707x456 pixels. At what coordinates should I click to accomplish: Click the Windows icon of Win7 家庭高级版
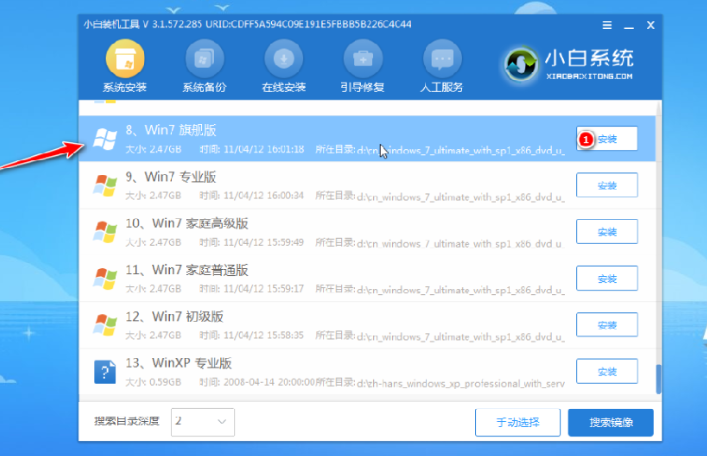pos(105,232)
